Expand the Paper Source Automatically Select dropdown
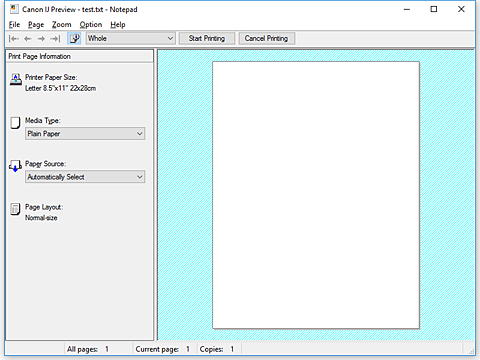The image size is (480, 360). [x=85, y=177]
